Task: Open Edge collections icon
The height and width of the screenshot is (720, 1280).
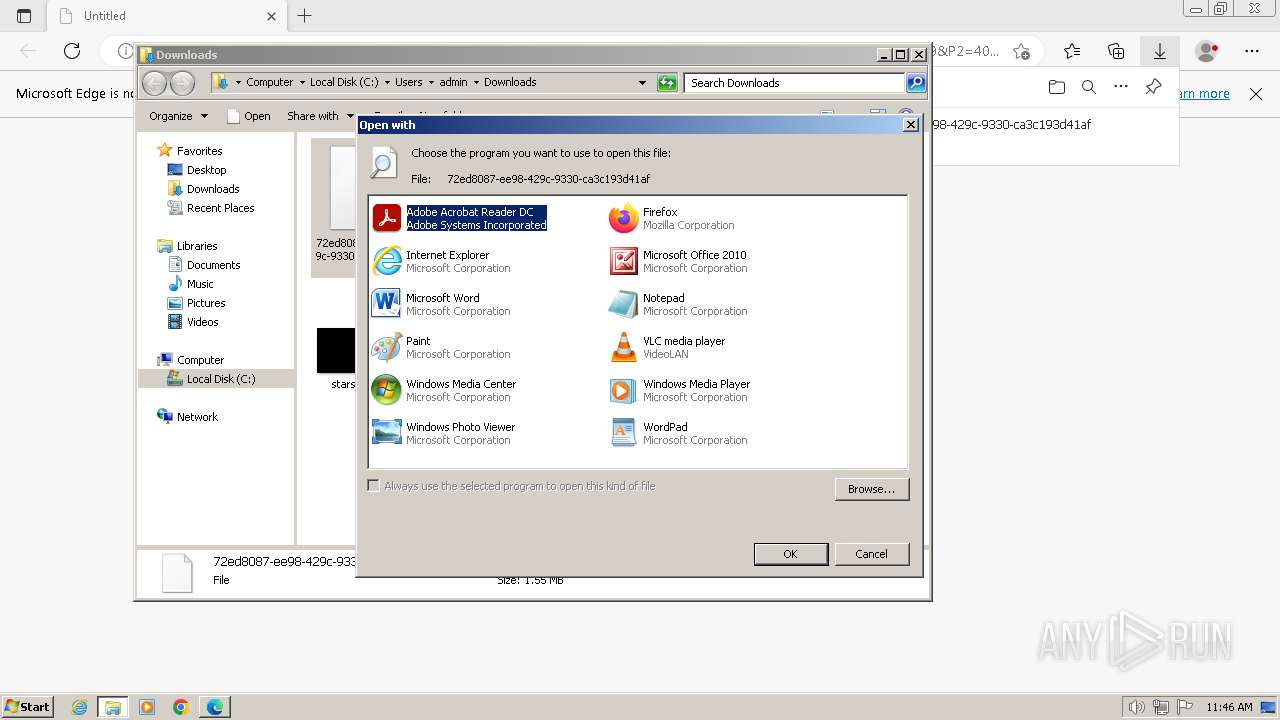Action: click(x=1116, y=51)
